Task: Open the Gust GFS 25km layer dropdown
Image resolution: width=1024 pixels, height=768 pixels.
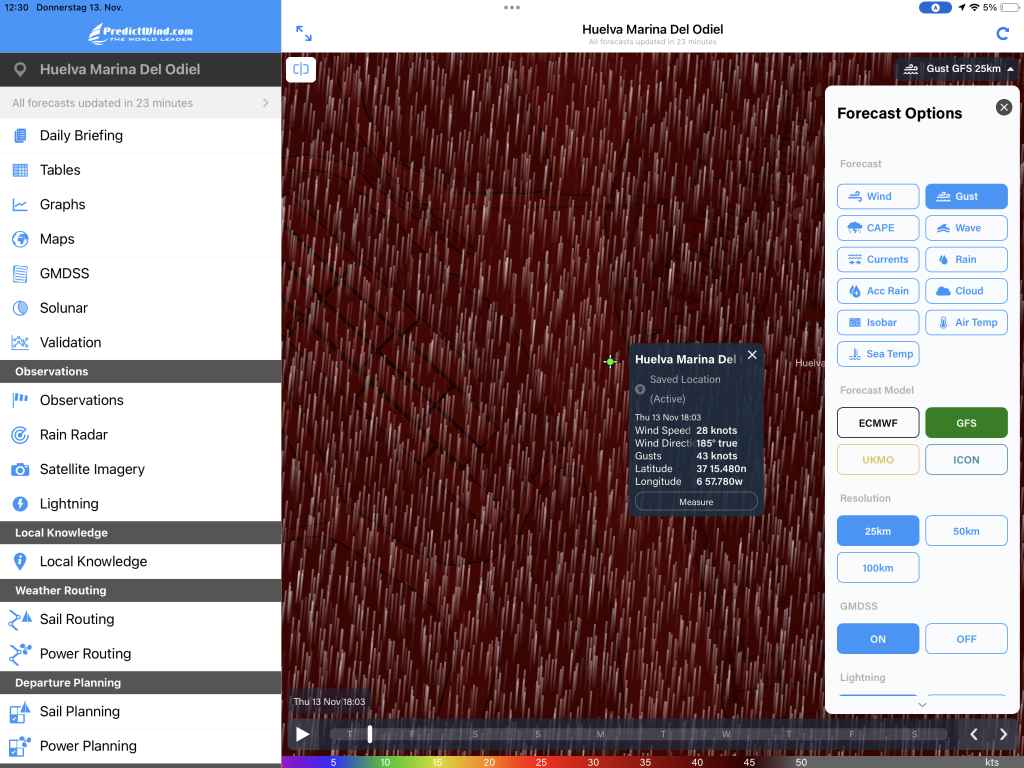Action: [x=960, y=69]
